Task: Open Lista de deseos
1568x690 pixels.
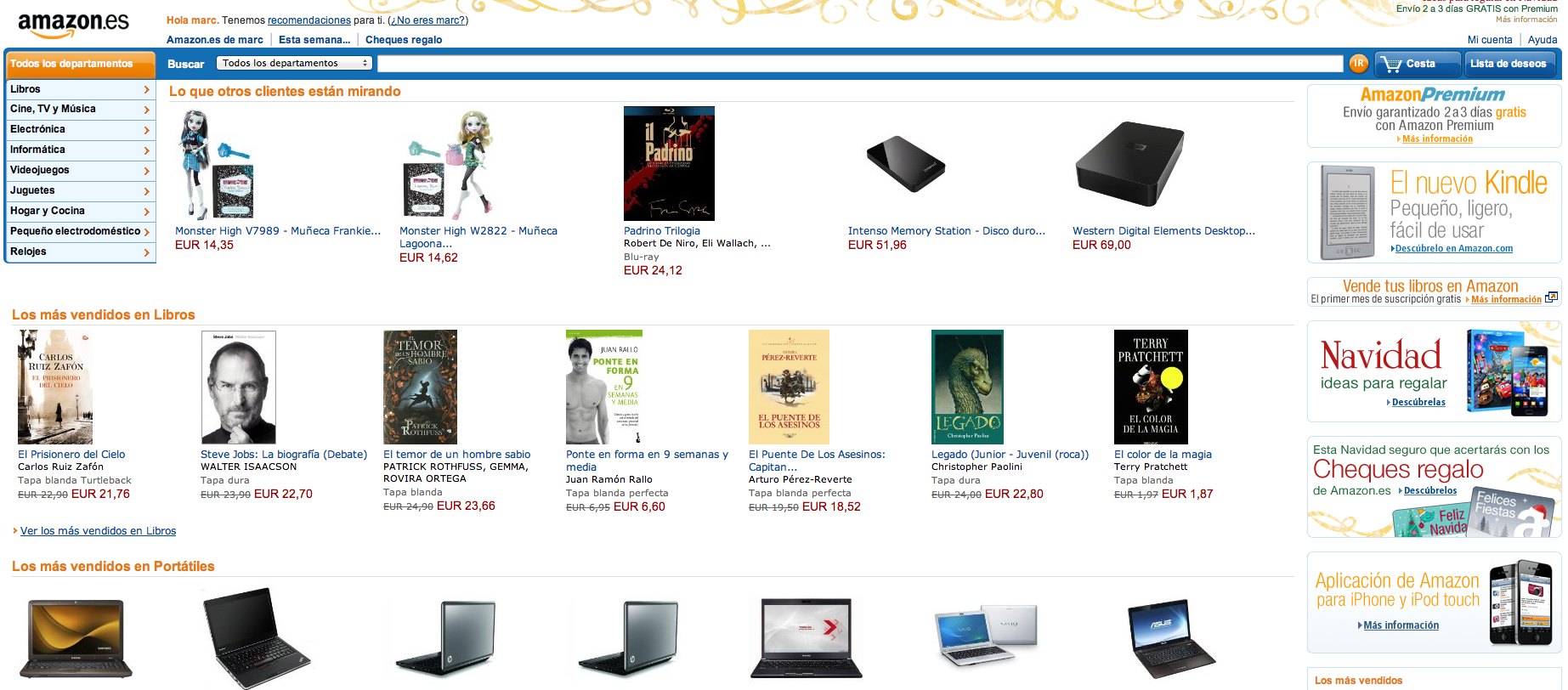Action: pos(1509,64)
